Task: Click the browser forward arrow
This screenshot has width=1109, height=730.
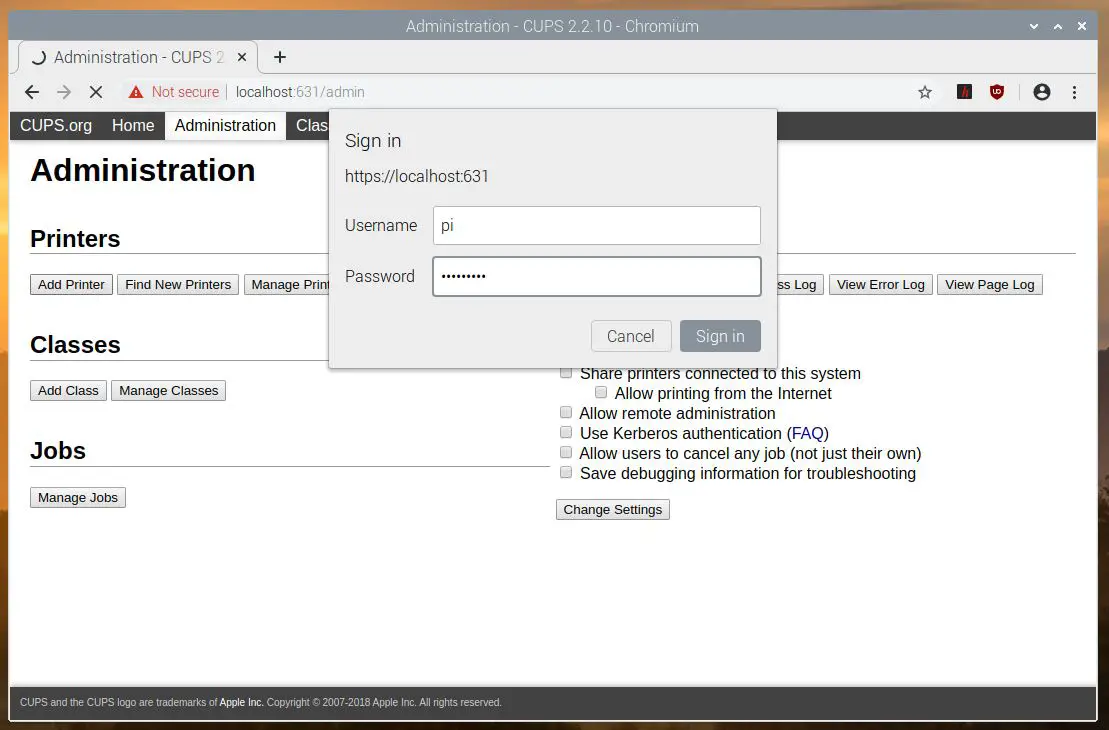Action: point(64,92)
